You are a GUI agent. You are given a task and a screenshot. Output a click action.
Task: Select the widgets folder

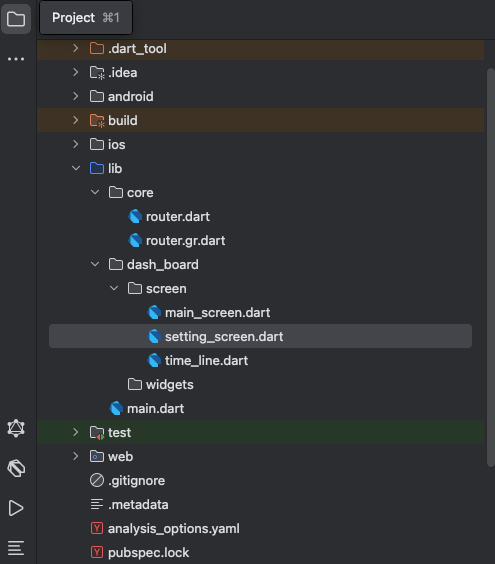(x=169, y=385)
